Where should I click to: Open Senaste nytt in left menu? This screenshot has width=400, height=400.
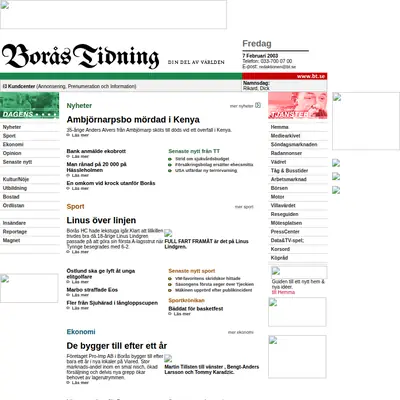coord(17,162)
